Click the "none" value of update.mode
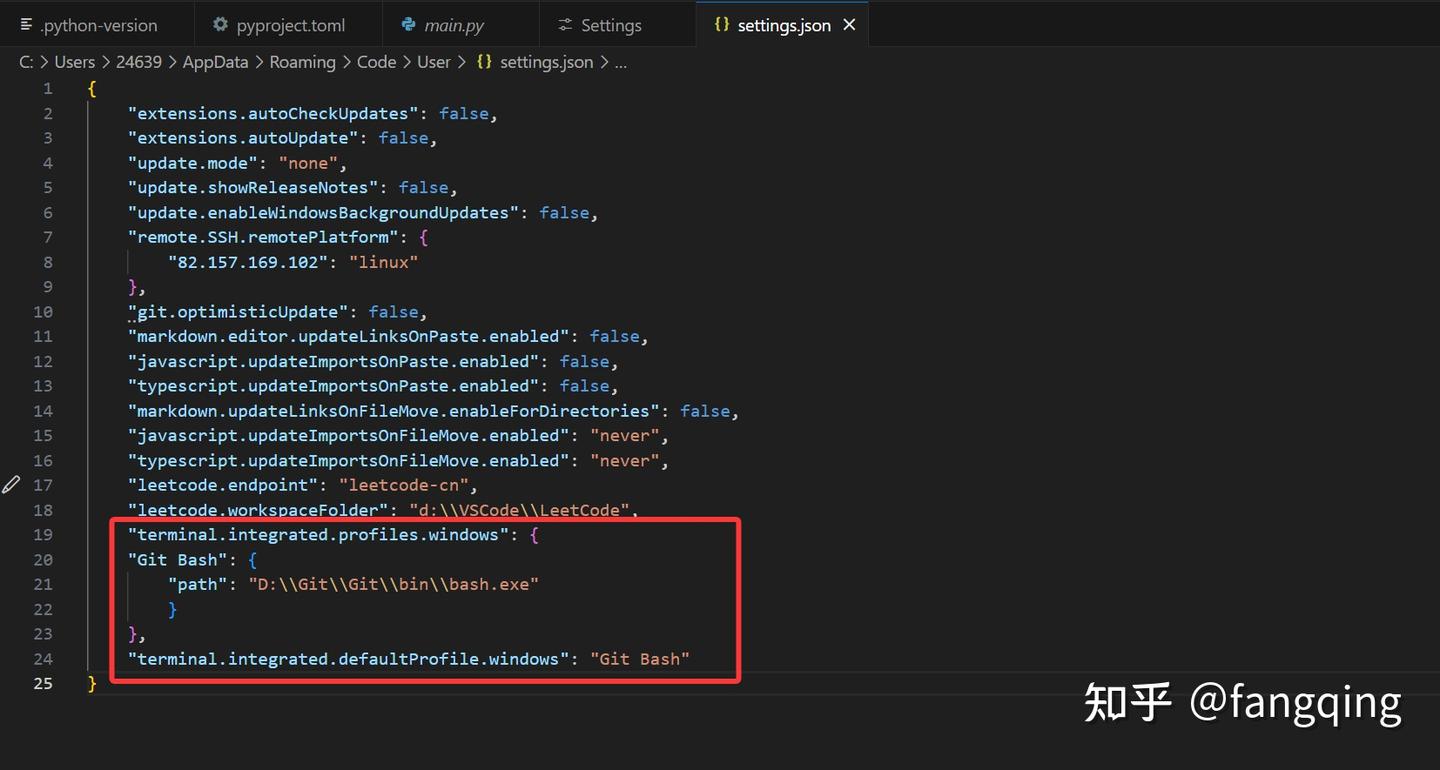This screenshot has height=770, width=1440. point(308,163)
